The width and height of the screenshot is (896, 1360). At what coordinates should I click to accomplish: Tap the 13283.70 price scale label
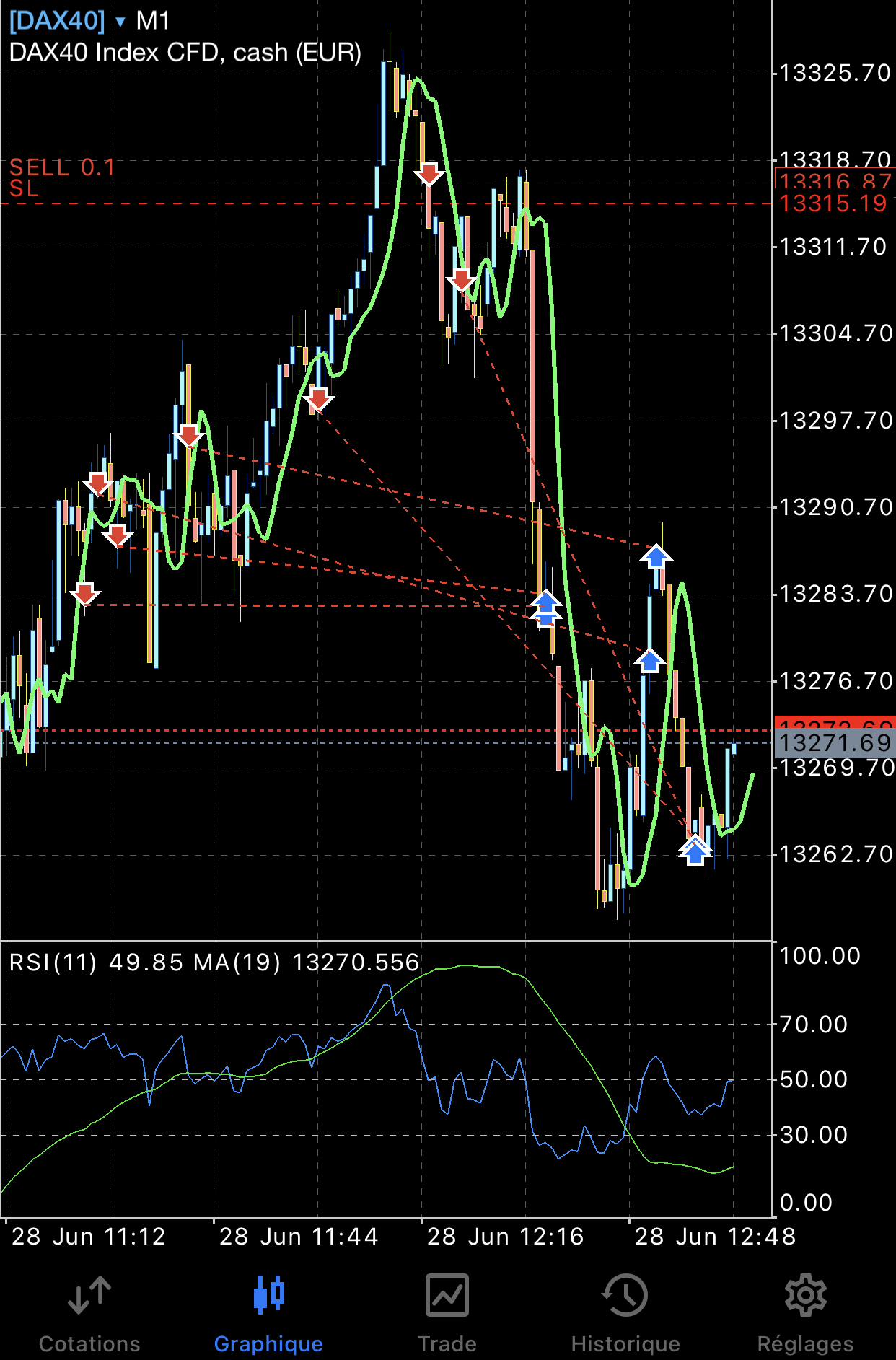835,594
